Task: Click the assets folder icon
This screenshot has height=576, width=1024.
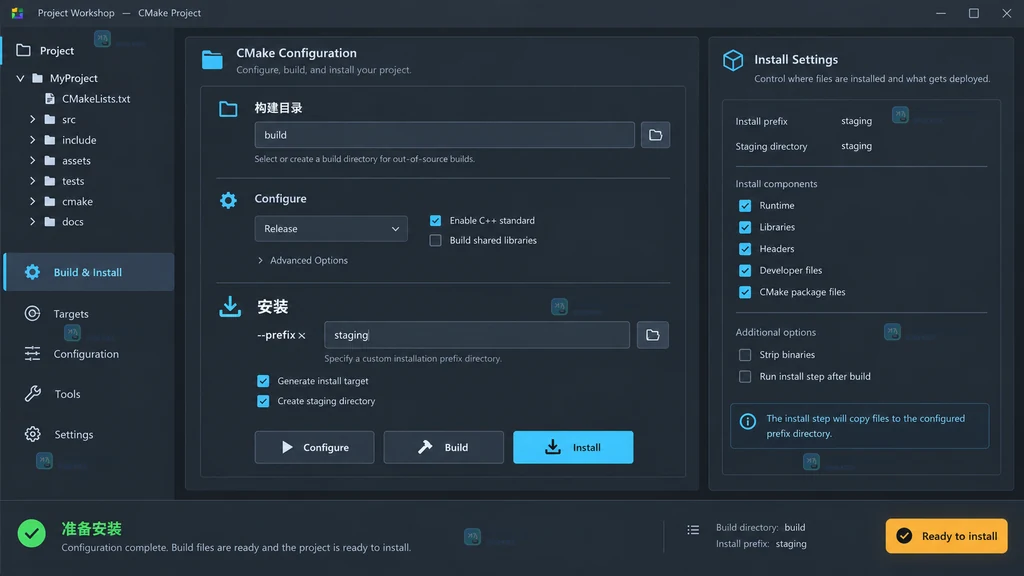Action: [x=50, y=161]
